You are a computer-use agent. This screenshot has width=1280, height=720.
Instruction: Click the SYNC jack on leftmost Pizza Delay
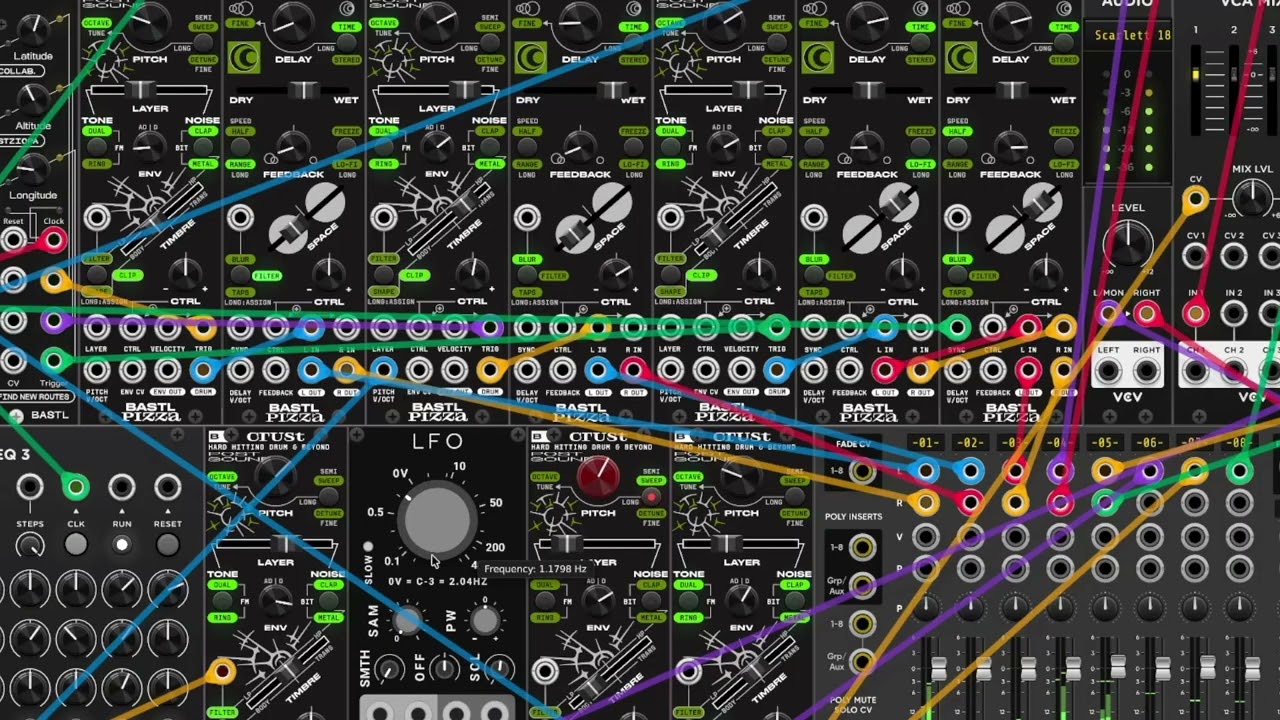[240, 327]
